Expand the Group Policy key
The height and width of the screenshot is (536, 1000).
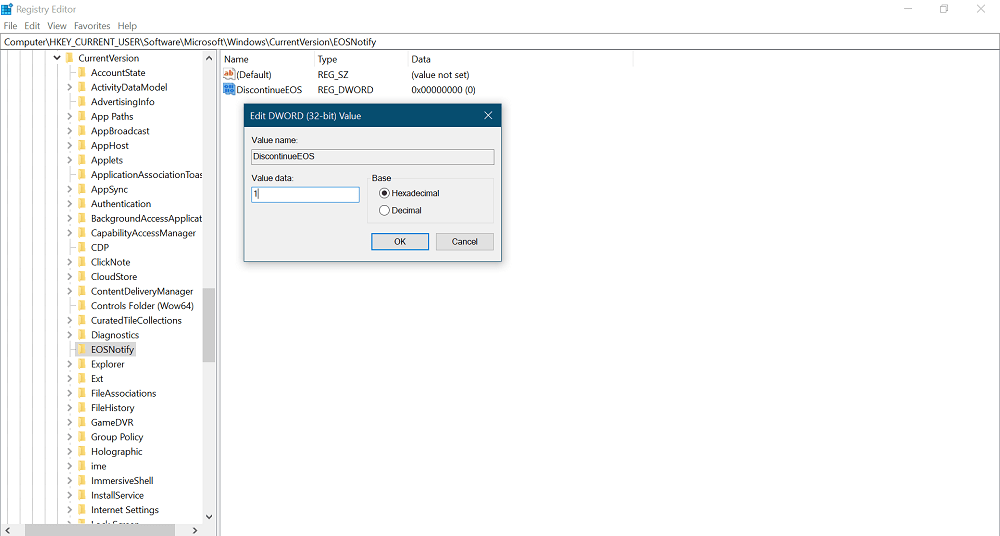pyautogui.click(x=70, y=437)
